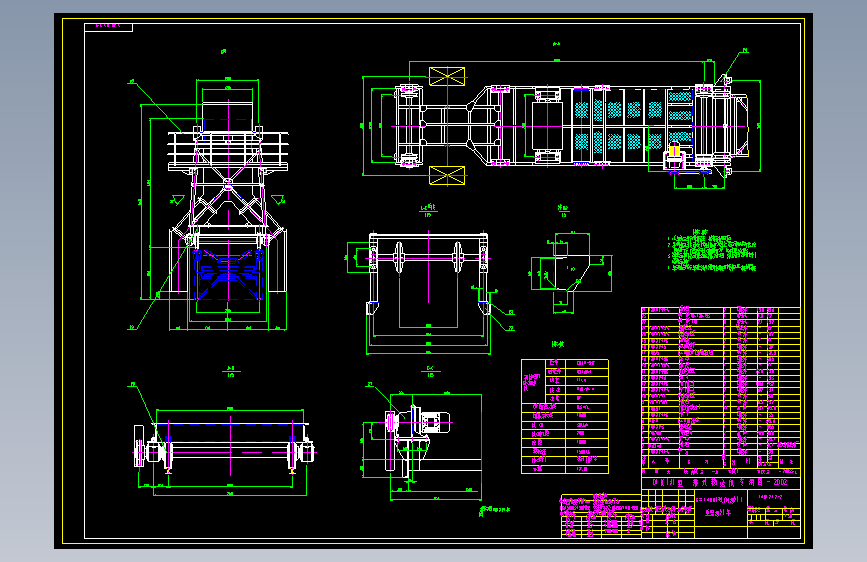The image size is (867, 562).
Task: Click the revision table beside the title block
Action: (x=601, y=516)
